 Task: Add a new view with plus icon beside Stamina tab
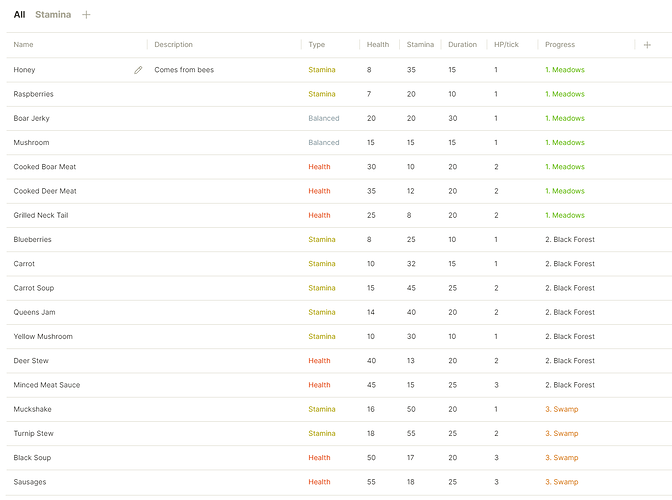point(86,15)
